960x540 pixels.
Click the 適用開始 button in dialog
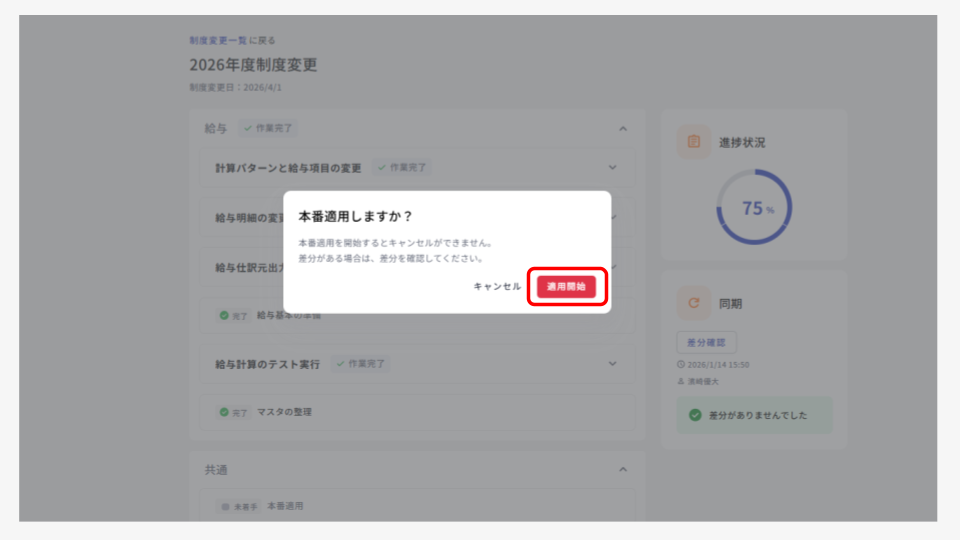[566, 287]
